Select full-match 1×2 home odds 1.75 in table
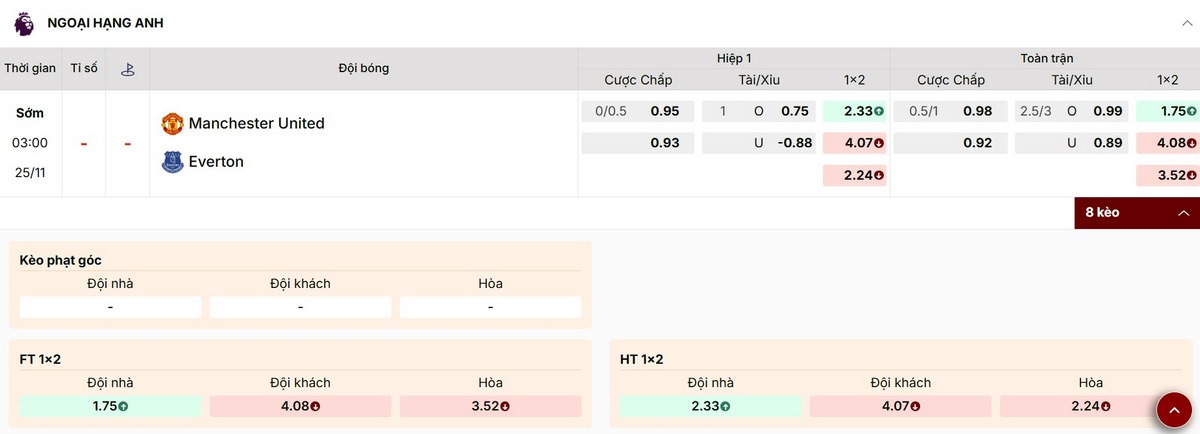This screenshot has width=1200, height=434. (1167, 112)
